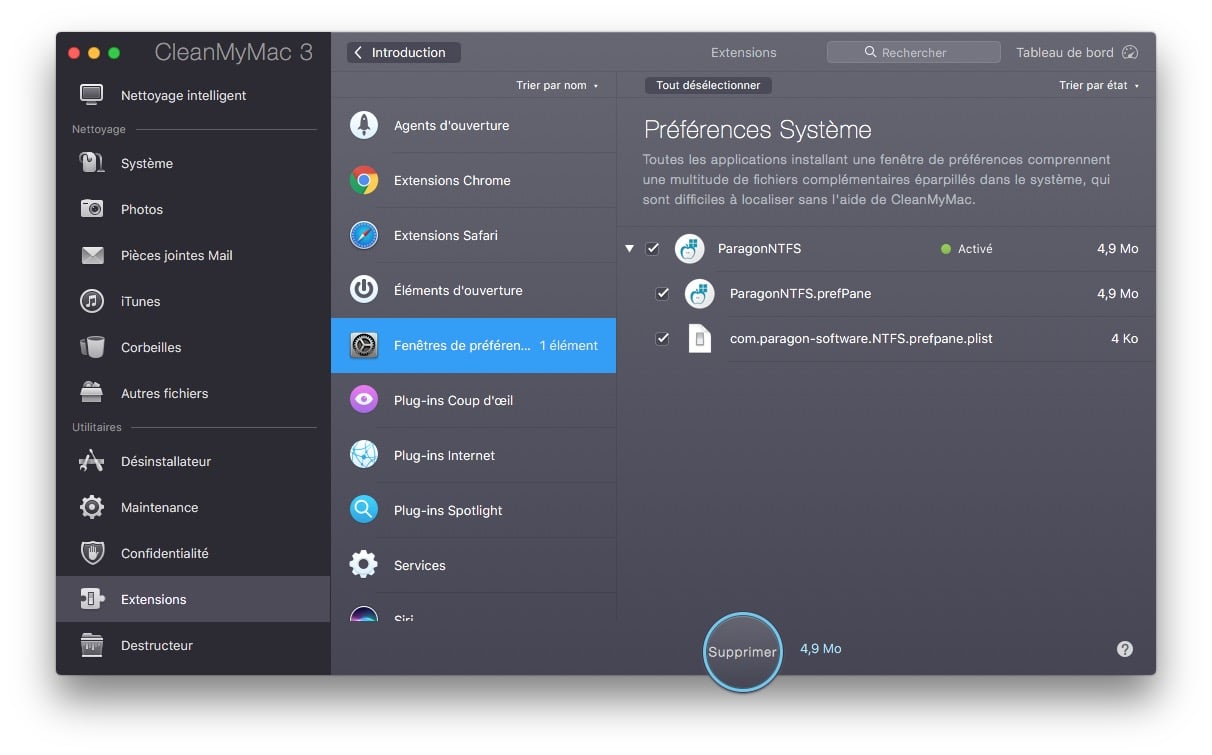Screen dimensions: 1212x755
Task: Click the iTunes music note icon
Action: (x=92, y=301)
